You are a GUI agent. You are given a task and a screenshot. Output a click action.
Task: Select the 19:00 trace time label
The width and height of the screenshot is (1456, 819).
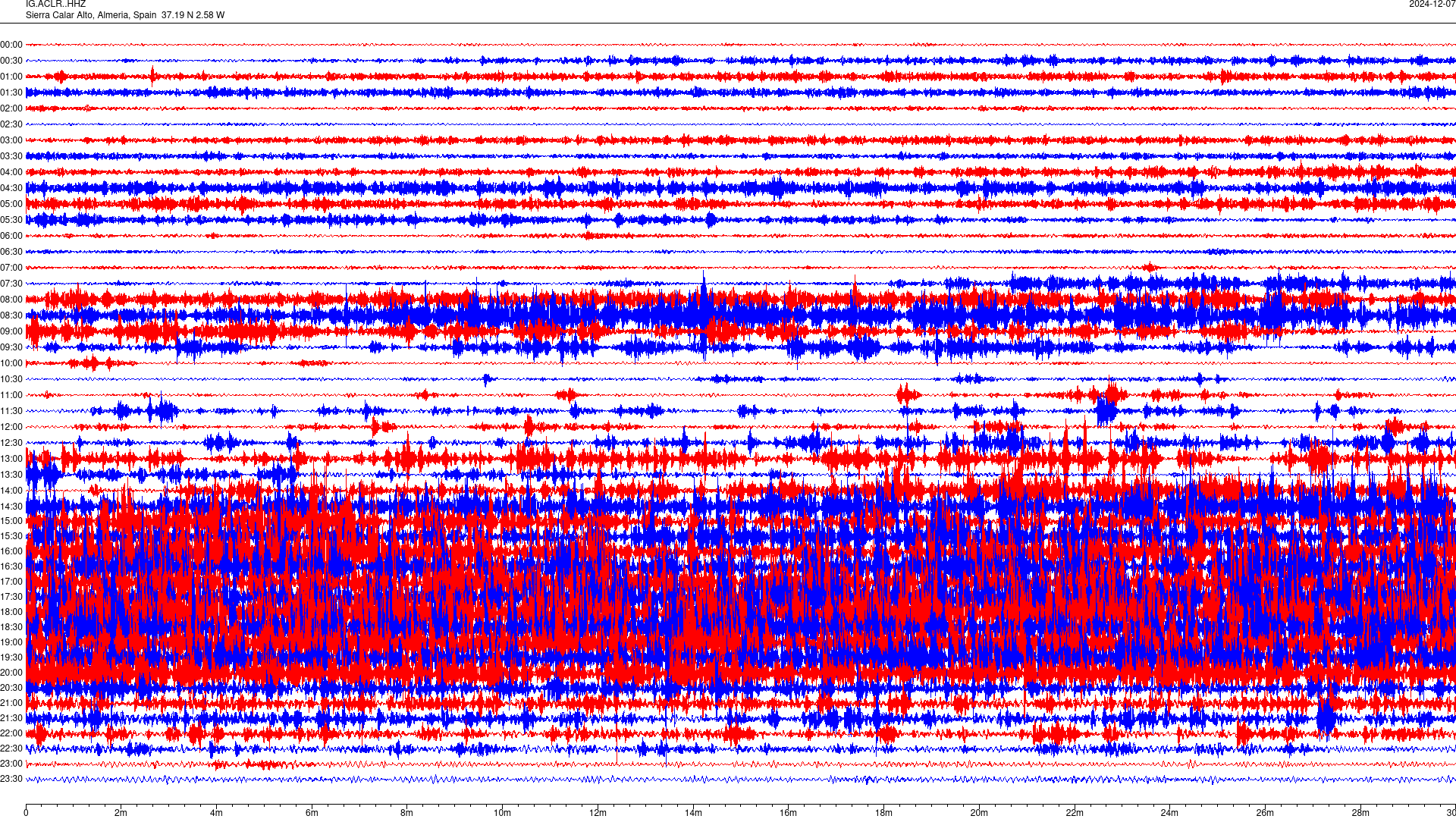tap(11, 642)
